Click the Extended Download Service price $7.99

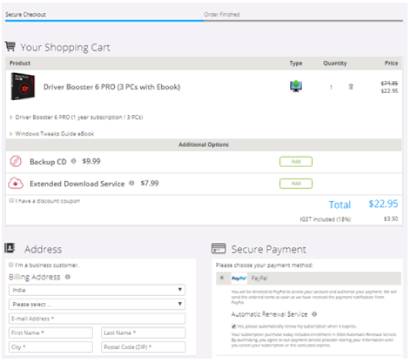150,183
